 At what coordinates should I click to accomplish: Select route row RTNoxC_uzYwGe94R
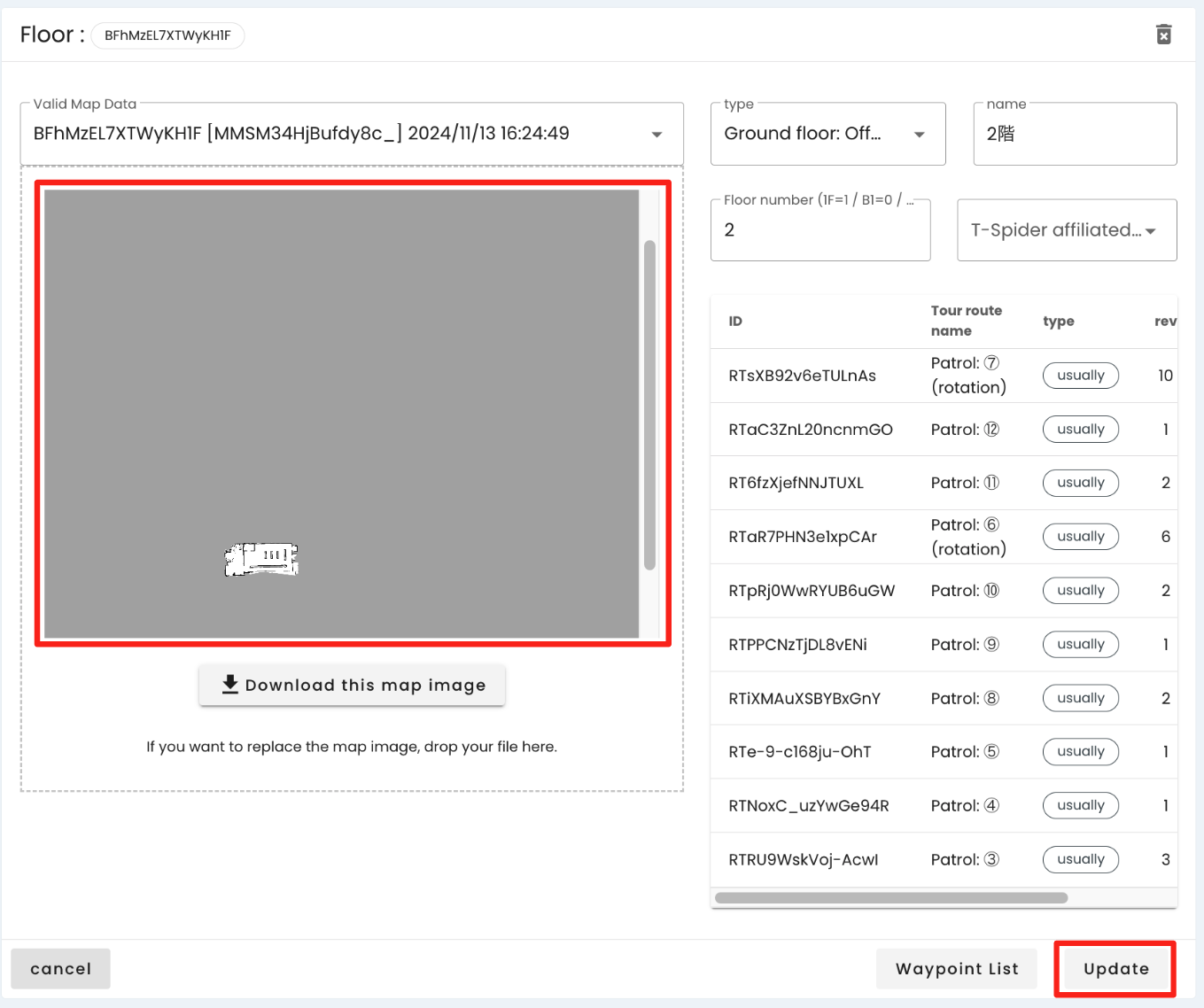(944, 806)
